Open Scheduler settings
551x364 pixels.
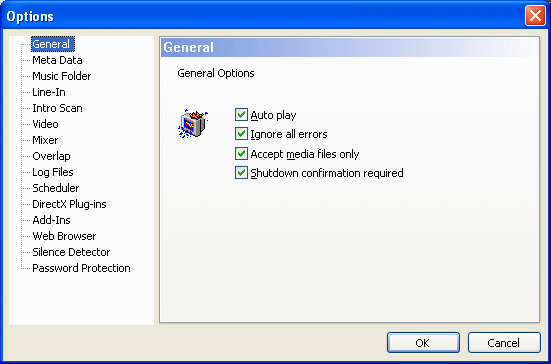(x=56, y=188)
